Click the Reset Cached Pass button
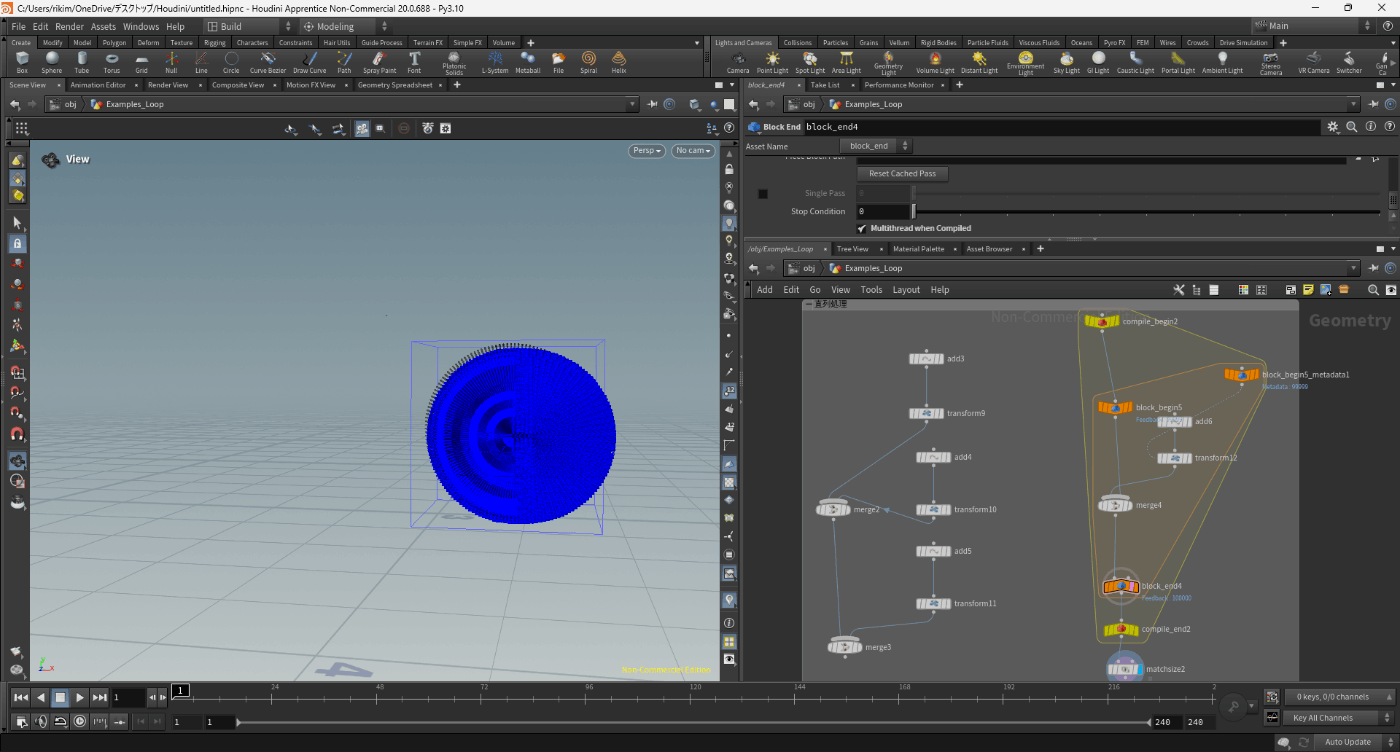This screenshot has width=1400, height=752. click(x=902, y=173)
